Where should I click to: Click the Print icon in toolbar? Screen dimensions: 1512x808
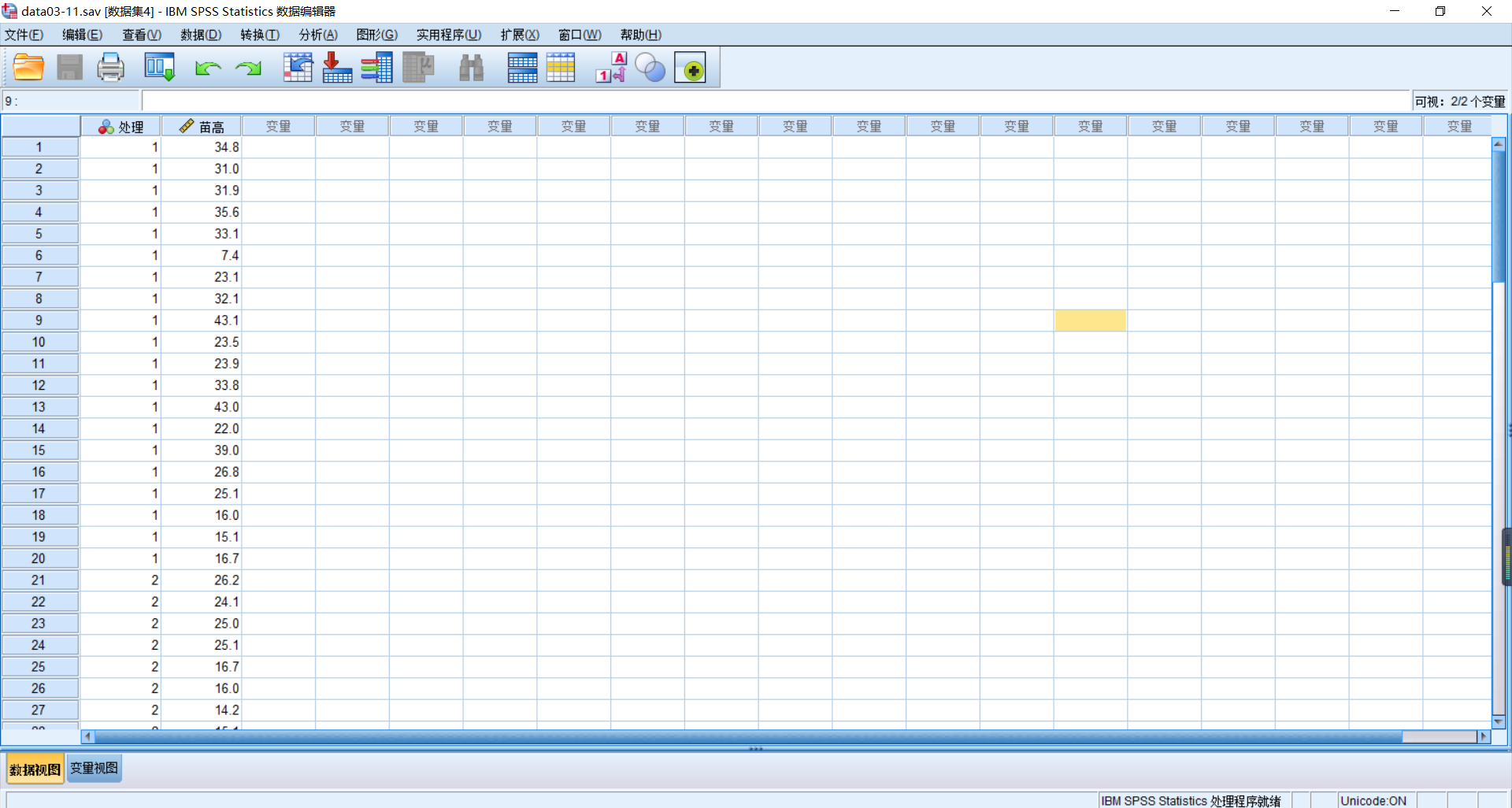click(x=110, y=68)
